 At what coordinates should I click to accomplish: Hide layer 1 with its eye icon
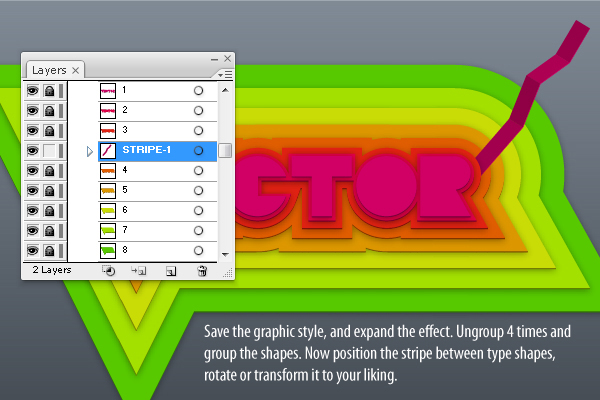33,91
